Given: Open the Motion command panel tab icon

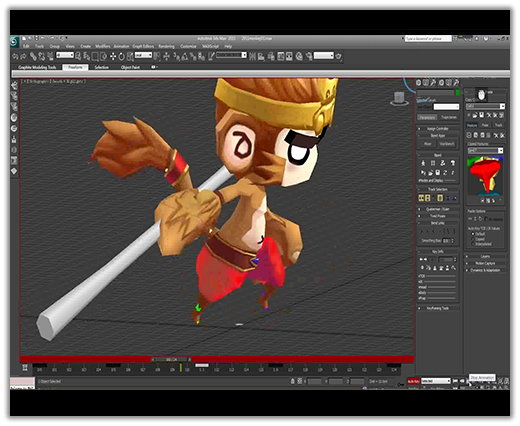Looking at the screenshot, I should (x=441, y=82).
